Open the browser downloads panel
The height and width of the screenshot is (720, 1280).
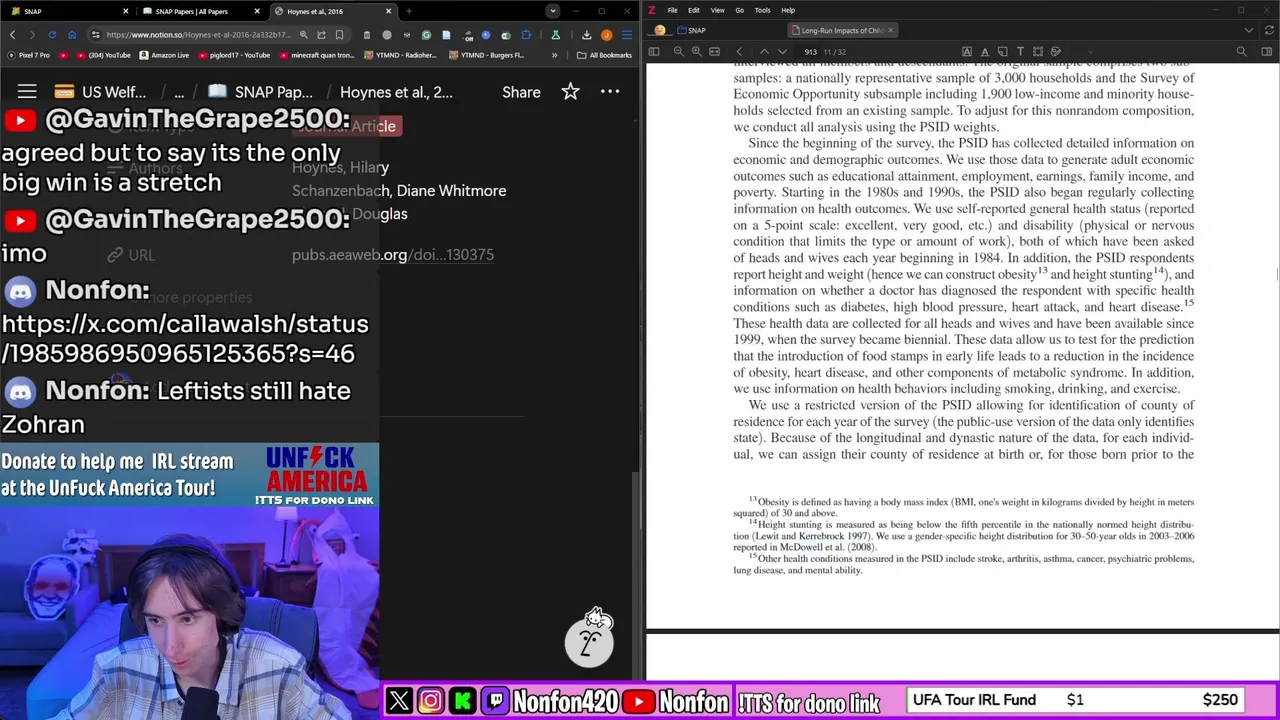[x=586, y=35]
